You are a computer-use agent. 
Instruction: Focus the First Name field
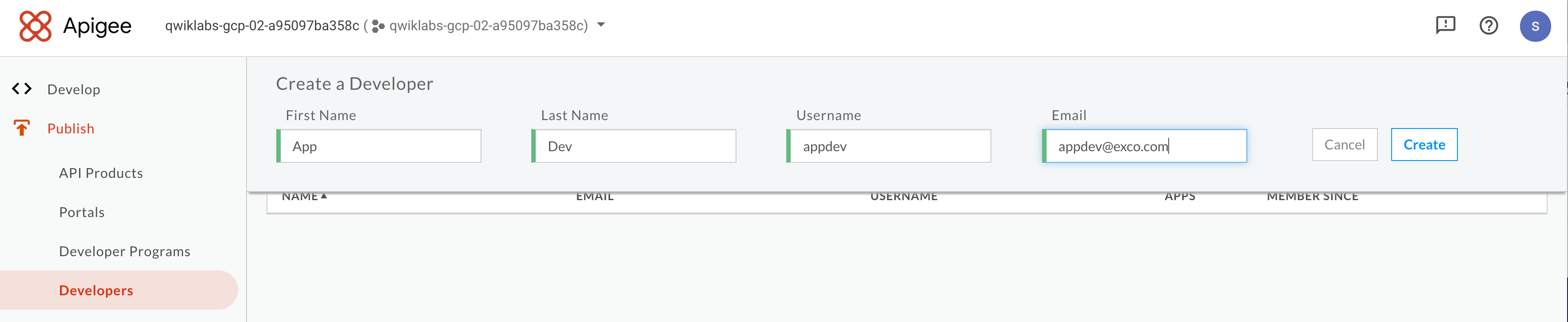point(378,146)
